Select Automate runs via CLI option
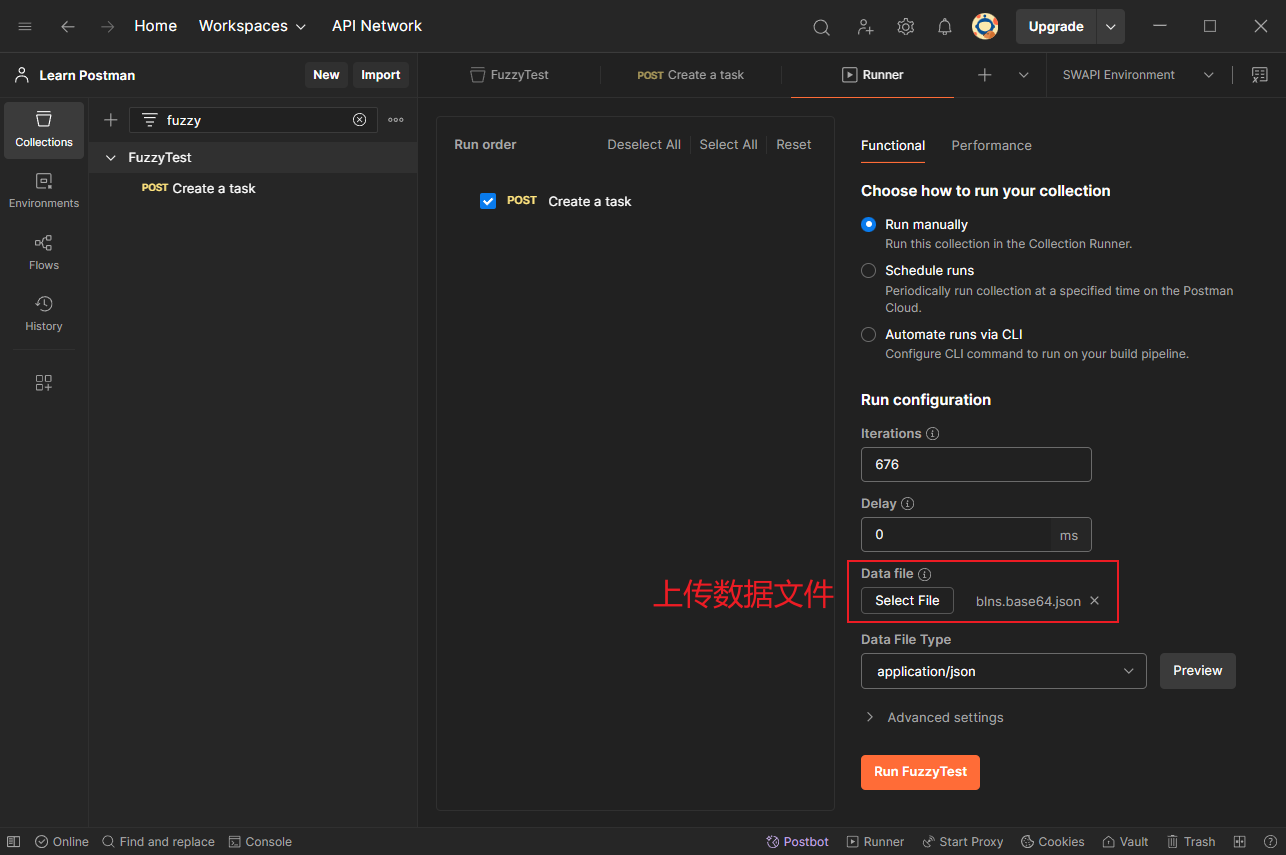The height and width of the screenshot is (855, 1286). (x=869, y=335)
